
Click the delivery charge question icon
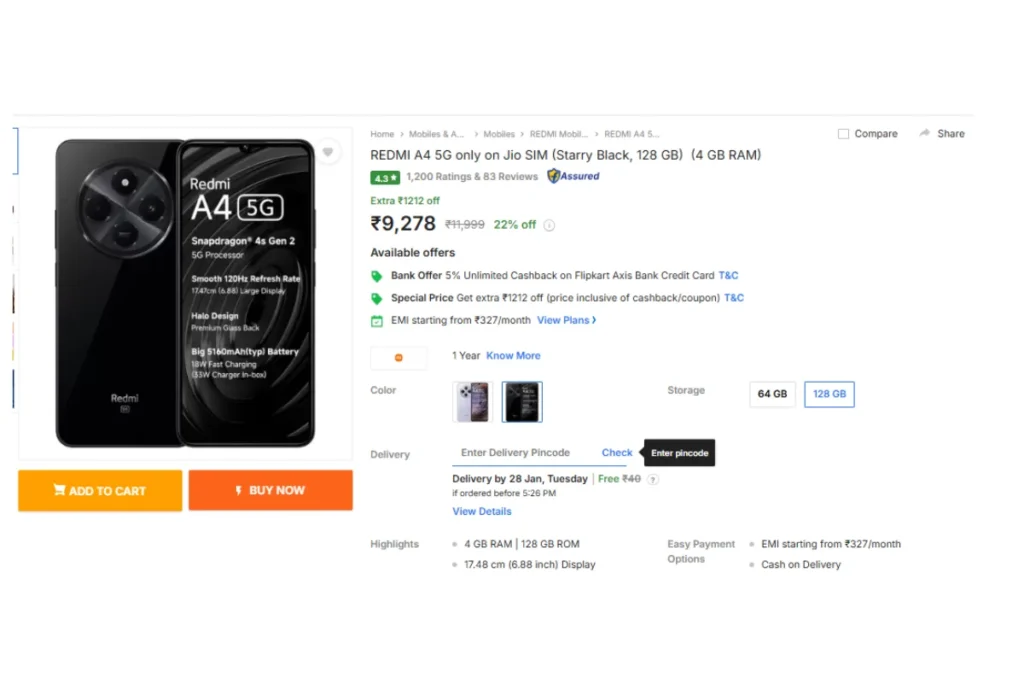click(x=652, y=479)
